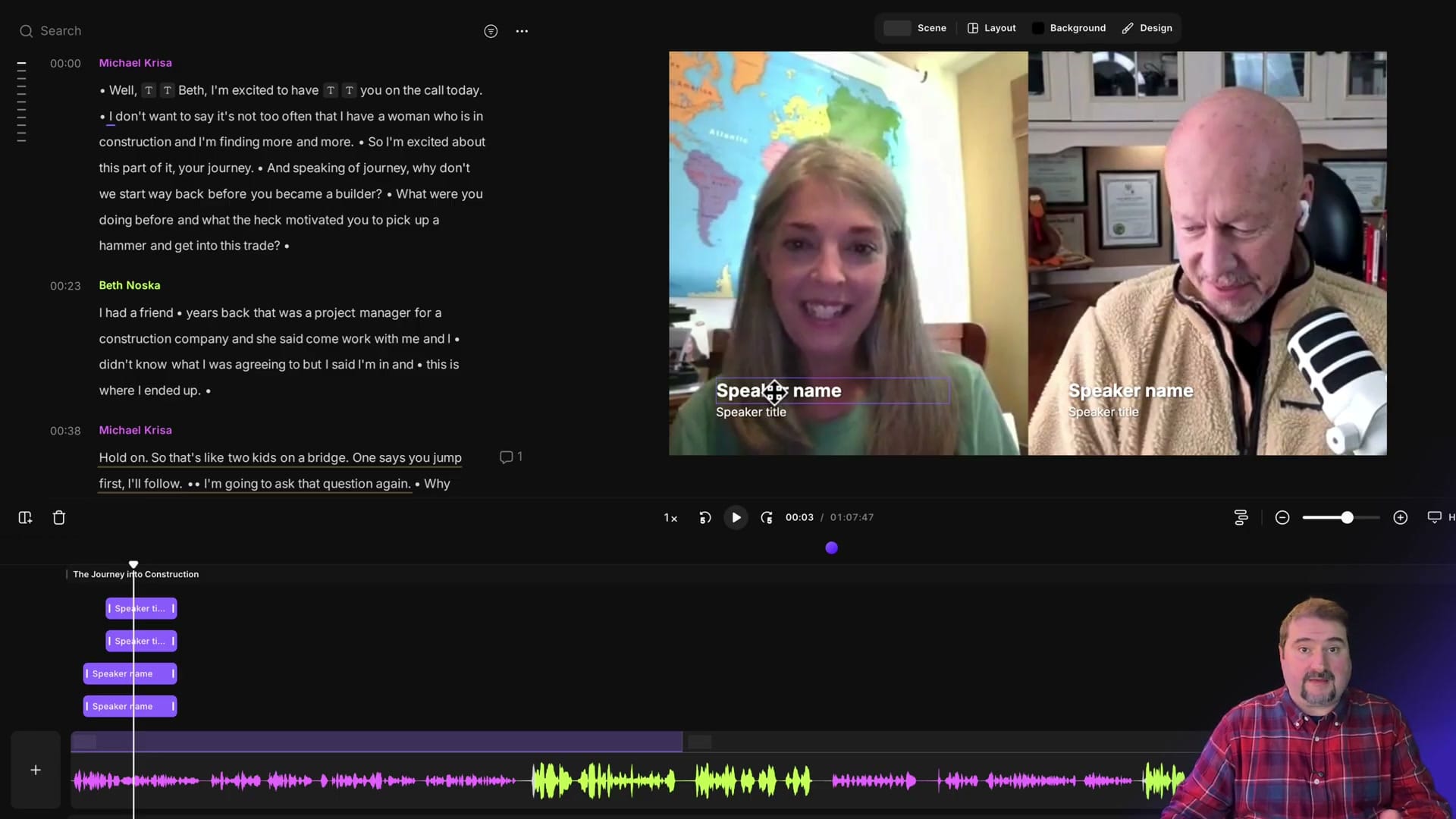
Task: Click the script panel layout icon
Action: 25,517
